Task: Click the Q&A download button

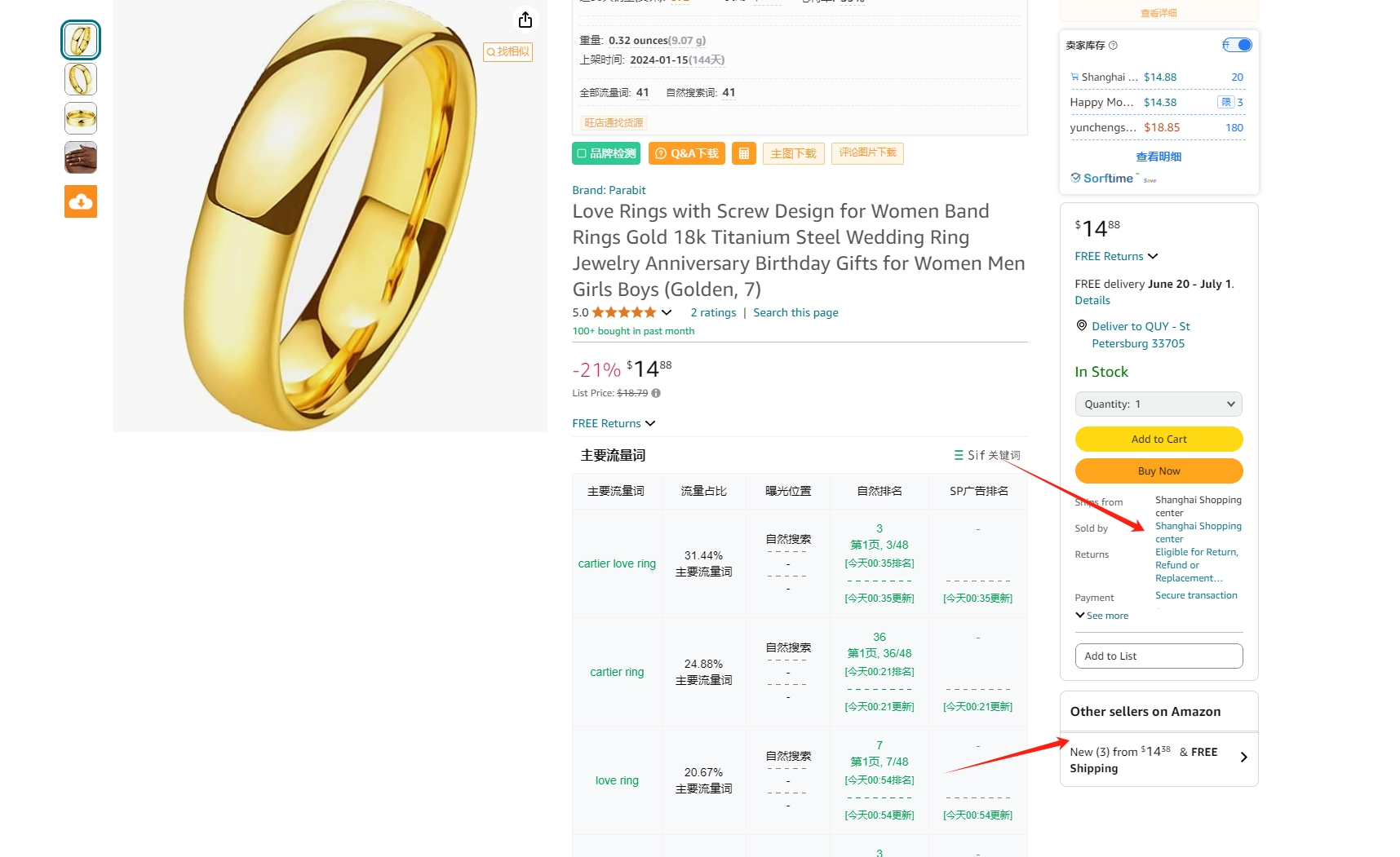Action: point(687,153)
